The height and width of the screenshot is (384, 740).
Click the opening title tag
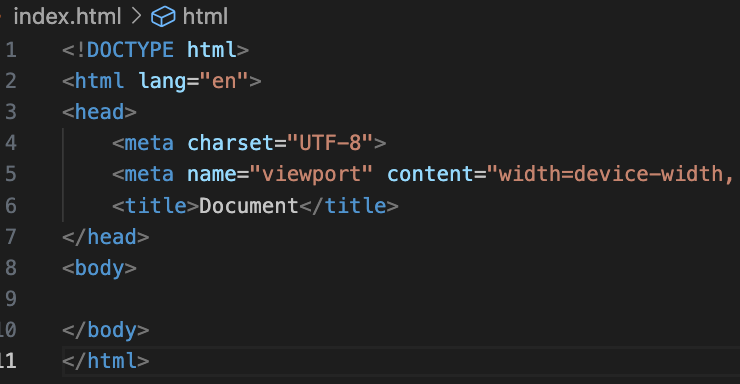155,206
